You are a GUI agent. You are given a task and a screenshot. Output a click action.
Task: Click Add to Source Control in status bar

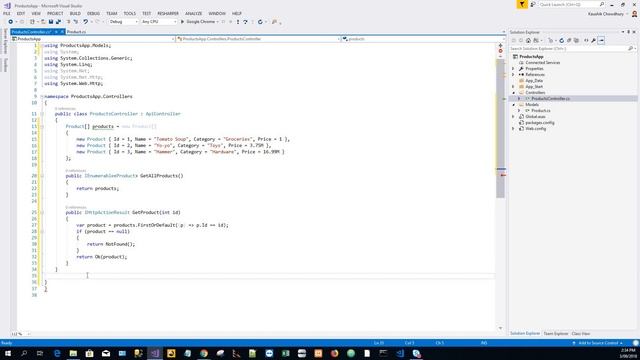pyautogui.click(x=598, y=343)
